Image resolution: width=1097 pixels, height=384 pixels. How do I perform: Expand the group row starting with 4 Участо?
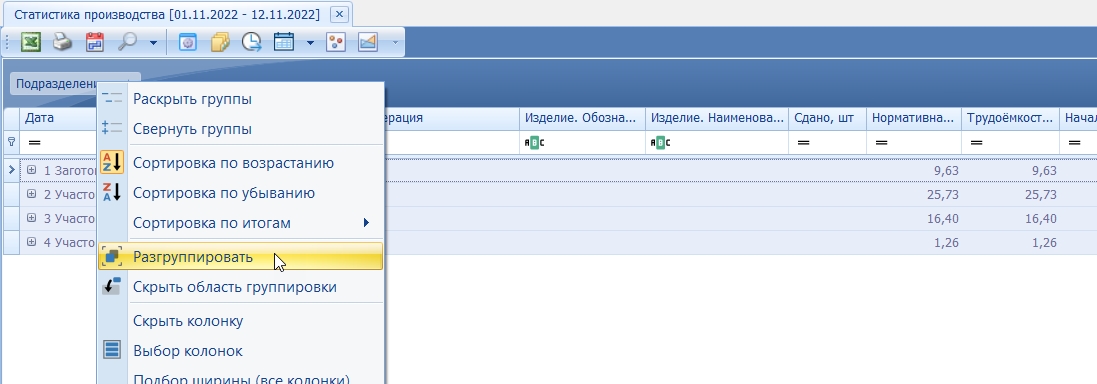click(31, 242)
